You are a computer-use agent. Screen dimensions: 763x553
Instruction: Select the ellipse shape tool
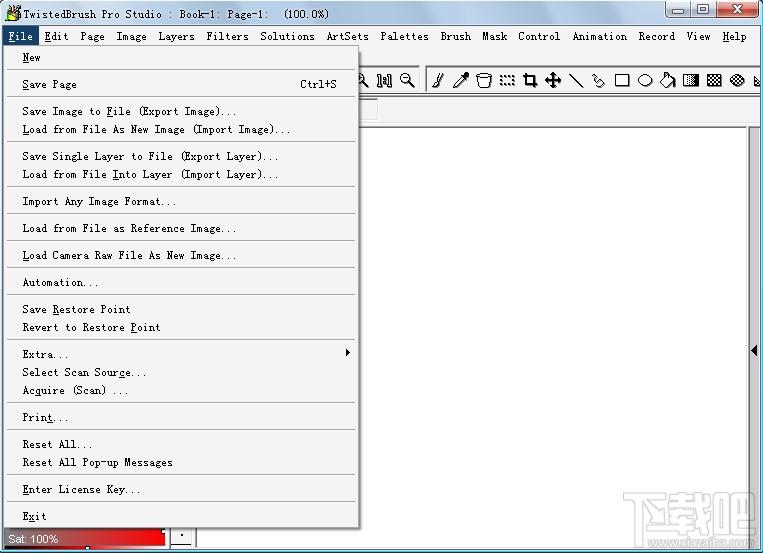[645, 80]
